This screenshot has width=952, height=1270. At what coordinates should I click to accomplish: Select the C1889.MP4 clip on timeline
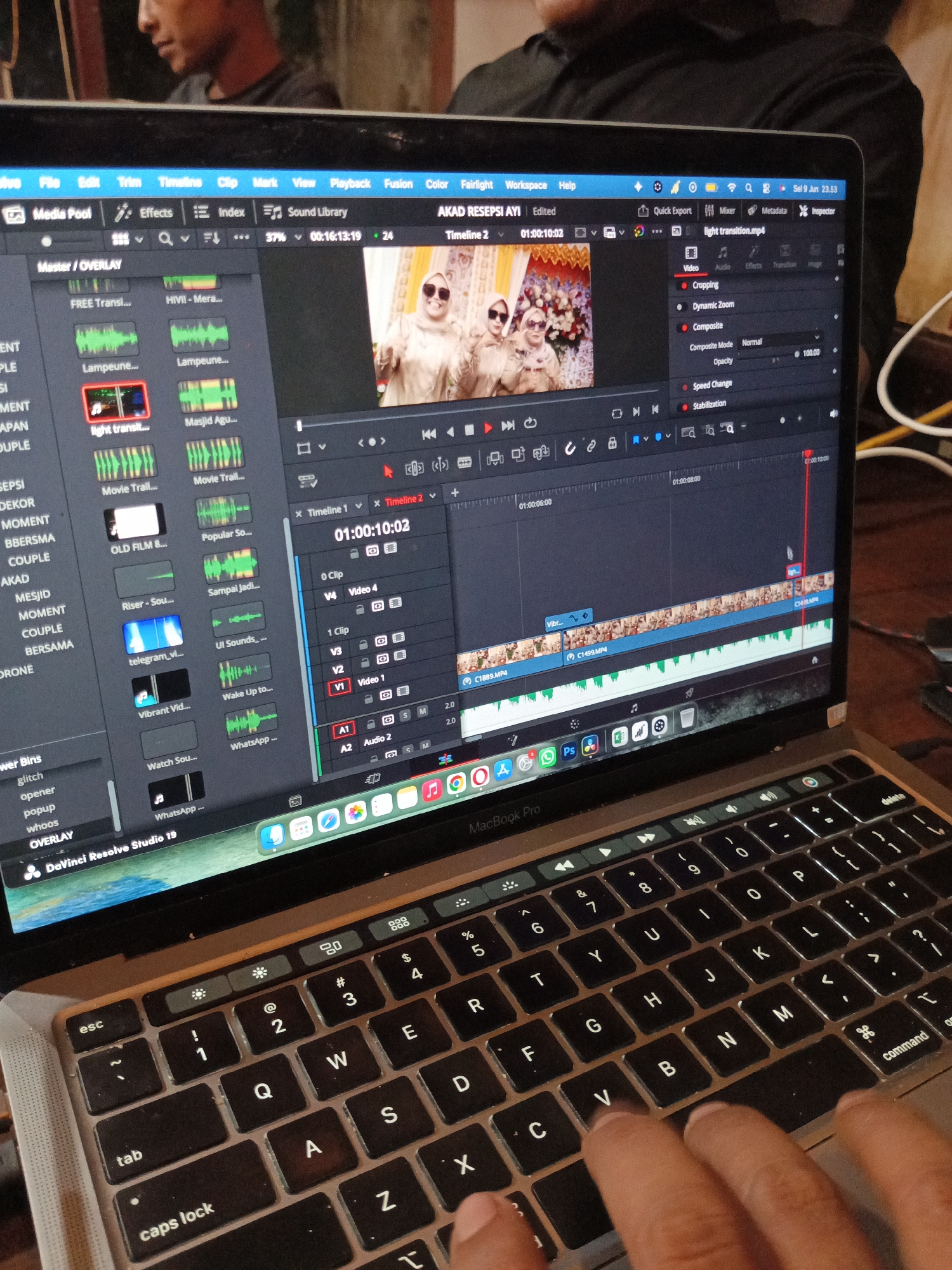(x=510, y=662)
